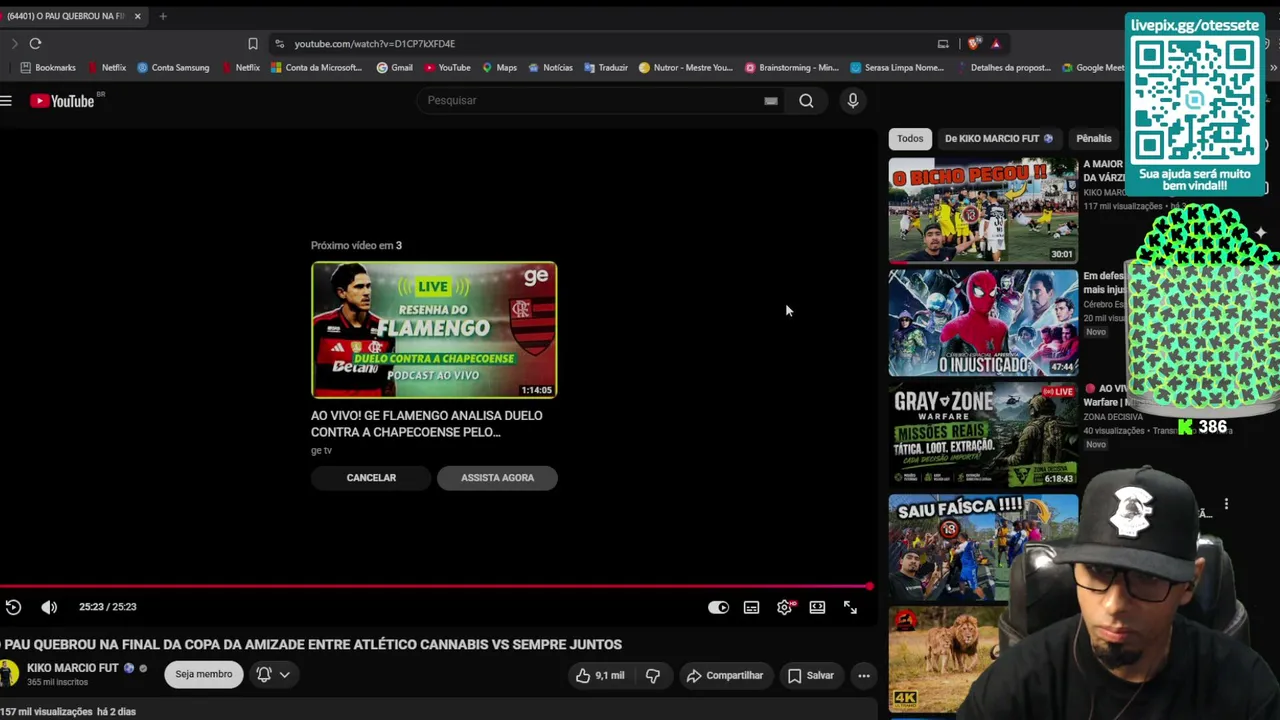
Task: Open the Brainstorming bookmark
Action: [792, 68]
